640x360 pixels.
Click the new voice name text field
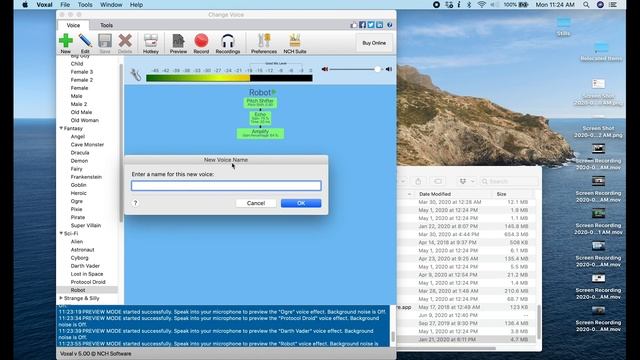point(226,186)
